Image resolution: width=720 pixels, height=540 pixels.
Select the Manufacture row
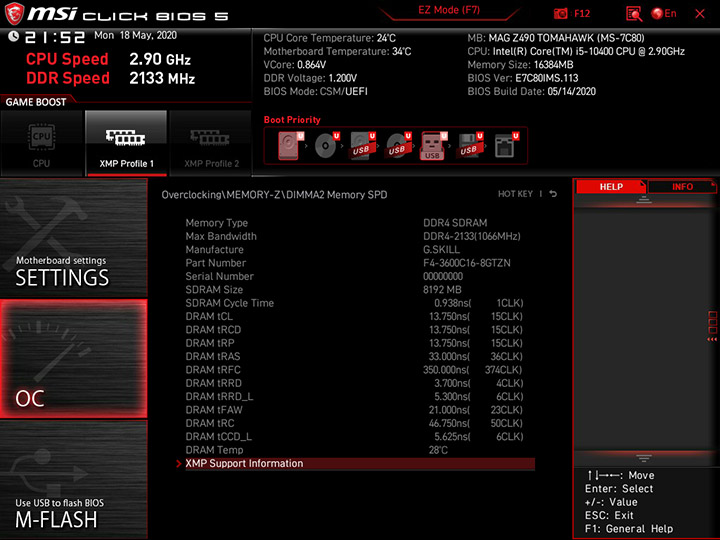pyautogui.click(x=360, y=249)
